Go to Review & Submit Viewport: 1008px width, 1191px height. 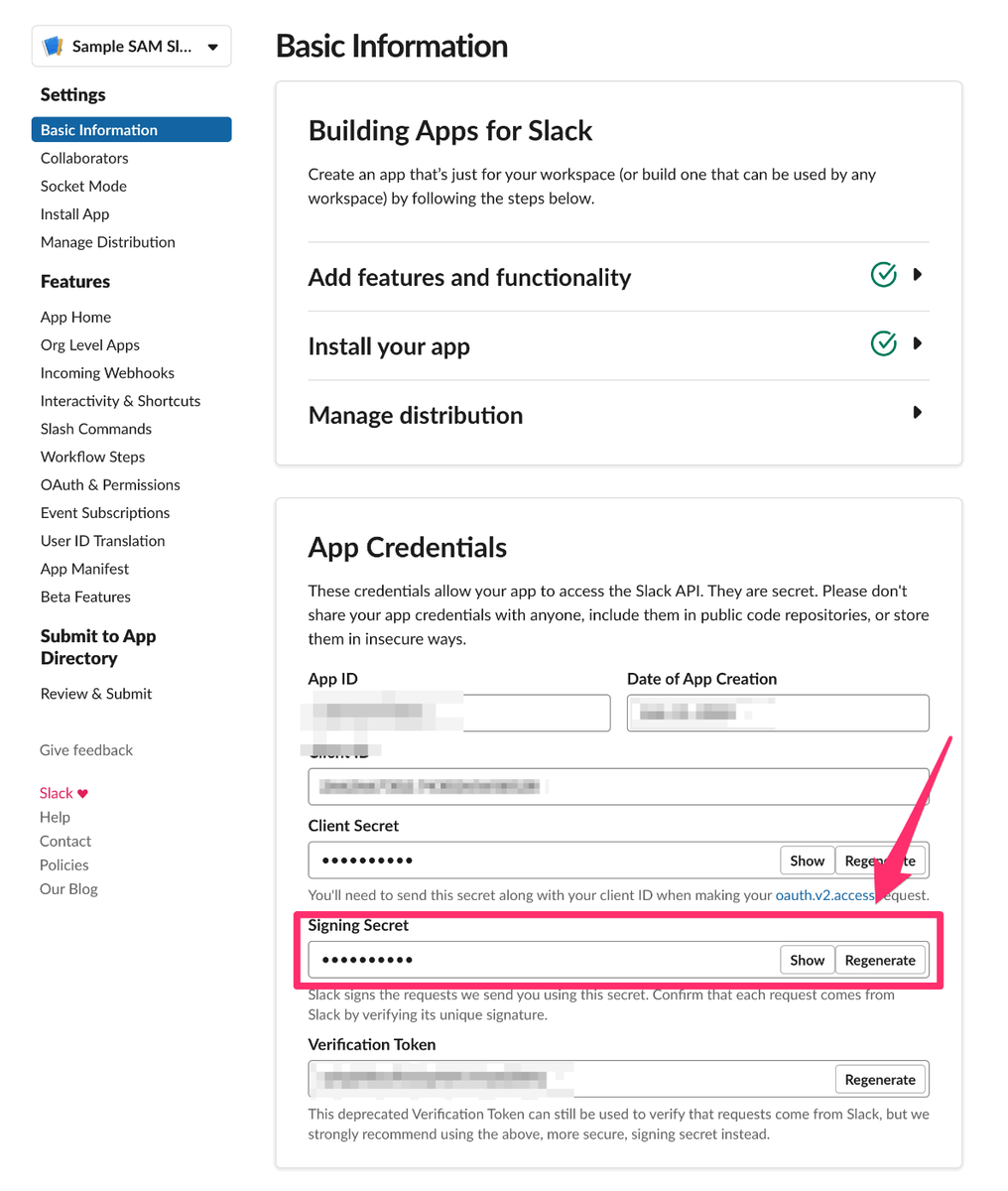tap(95, 693)
